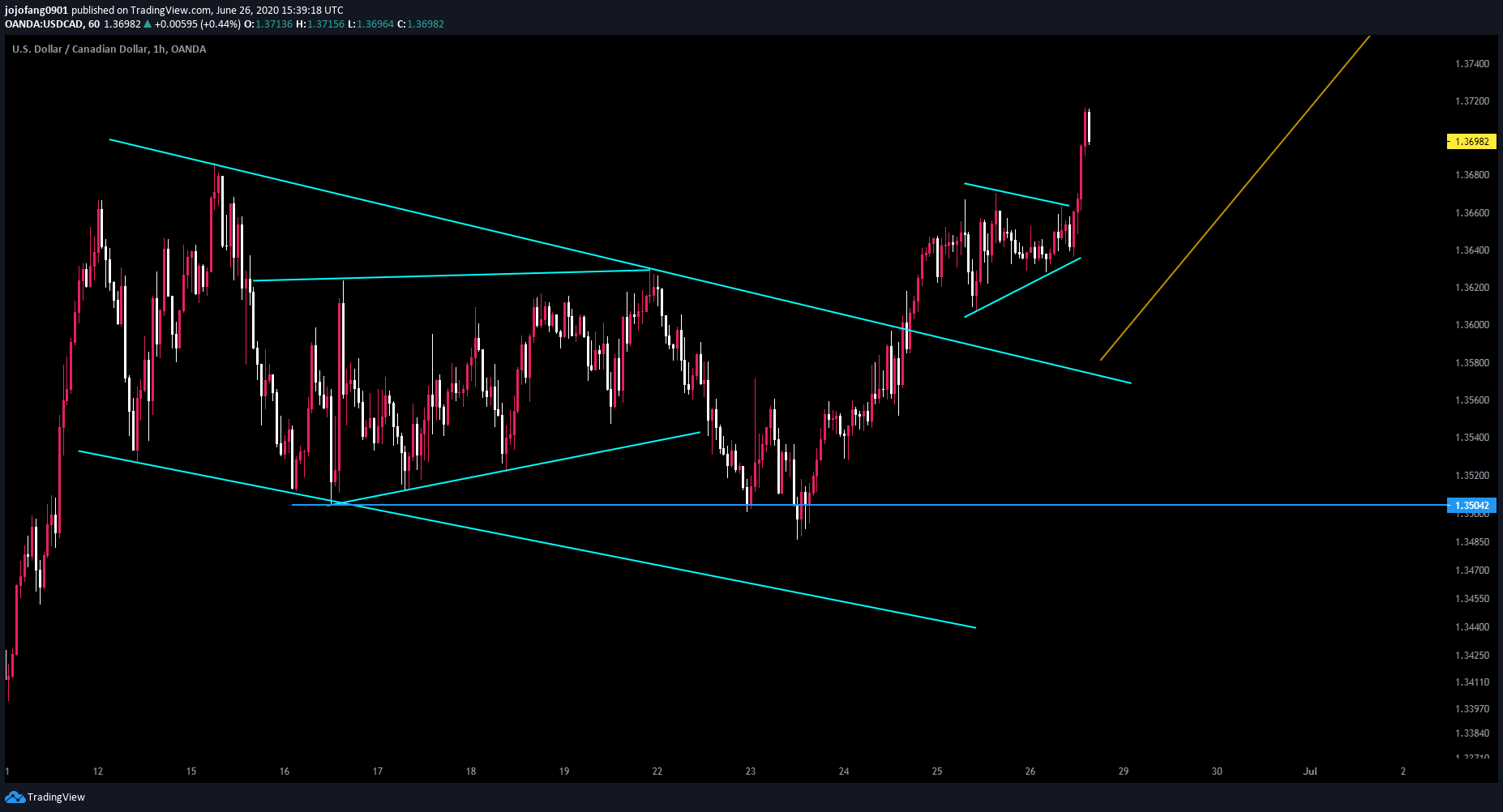Click date label 29 on time axis

point(1124,771)
